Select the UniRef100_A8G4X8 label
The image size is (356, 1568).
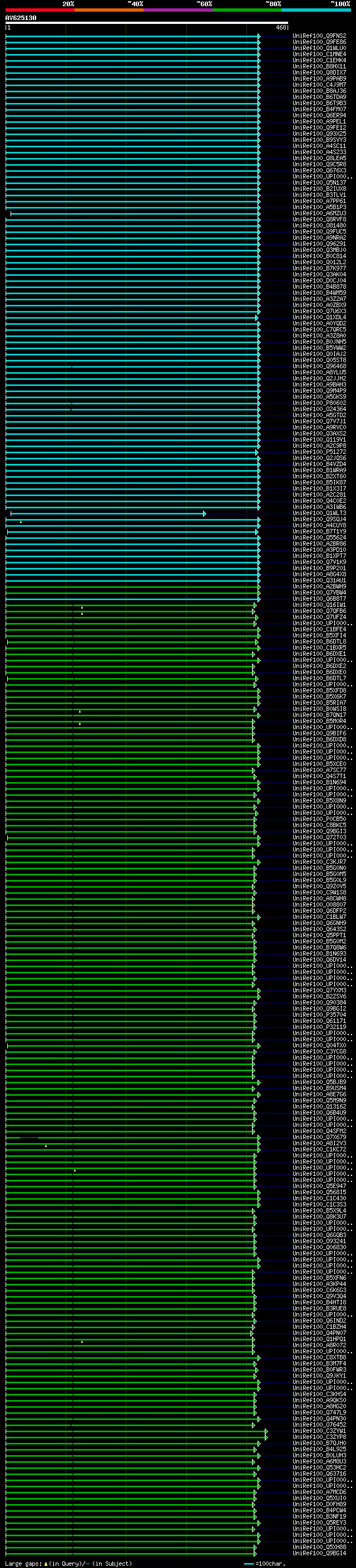pyautogui.click(x=319, y=574)
